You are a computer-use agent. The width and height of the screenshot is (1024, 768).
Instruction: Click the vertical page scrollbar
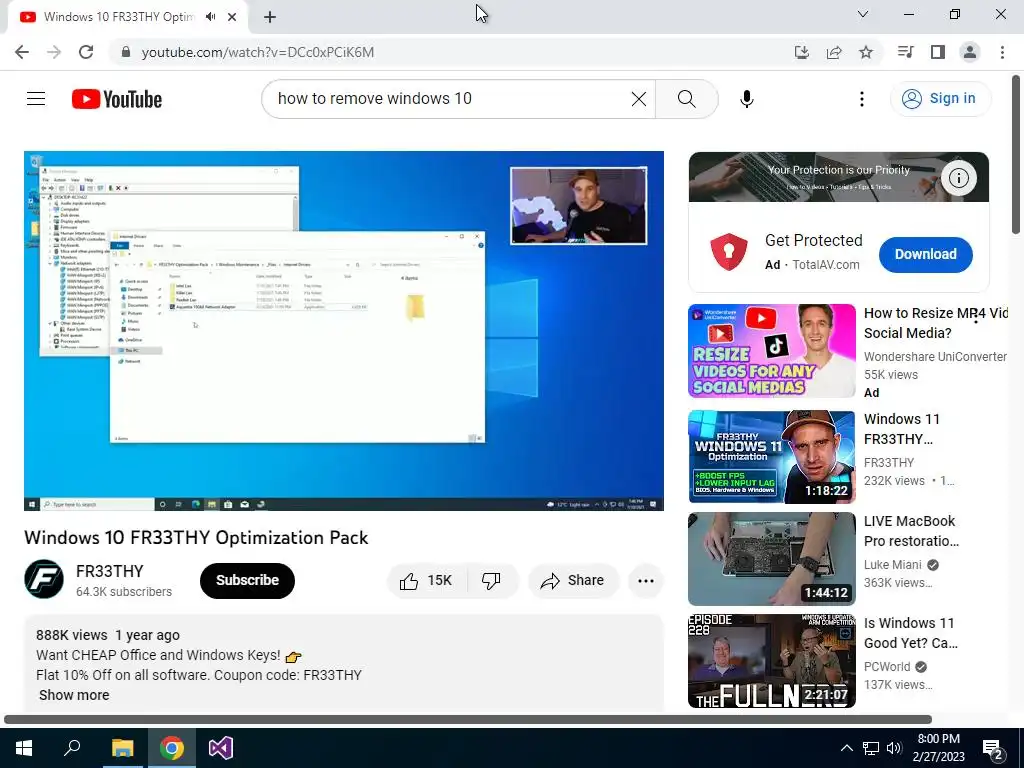tap(1017, 155)
